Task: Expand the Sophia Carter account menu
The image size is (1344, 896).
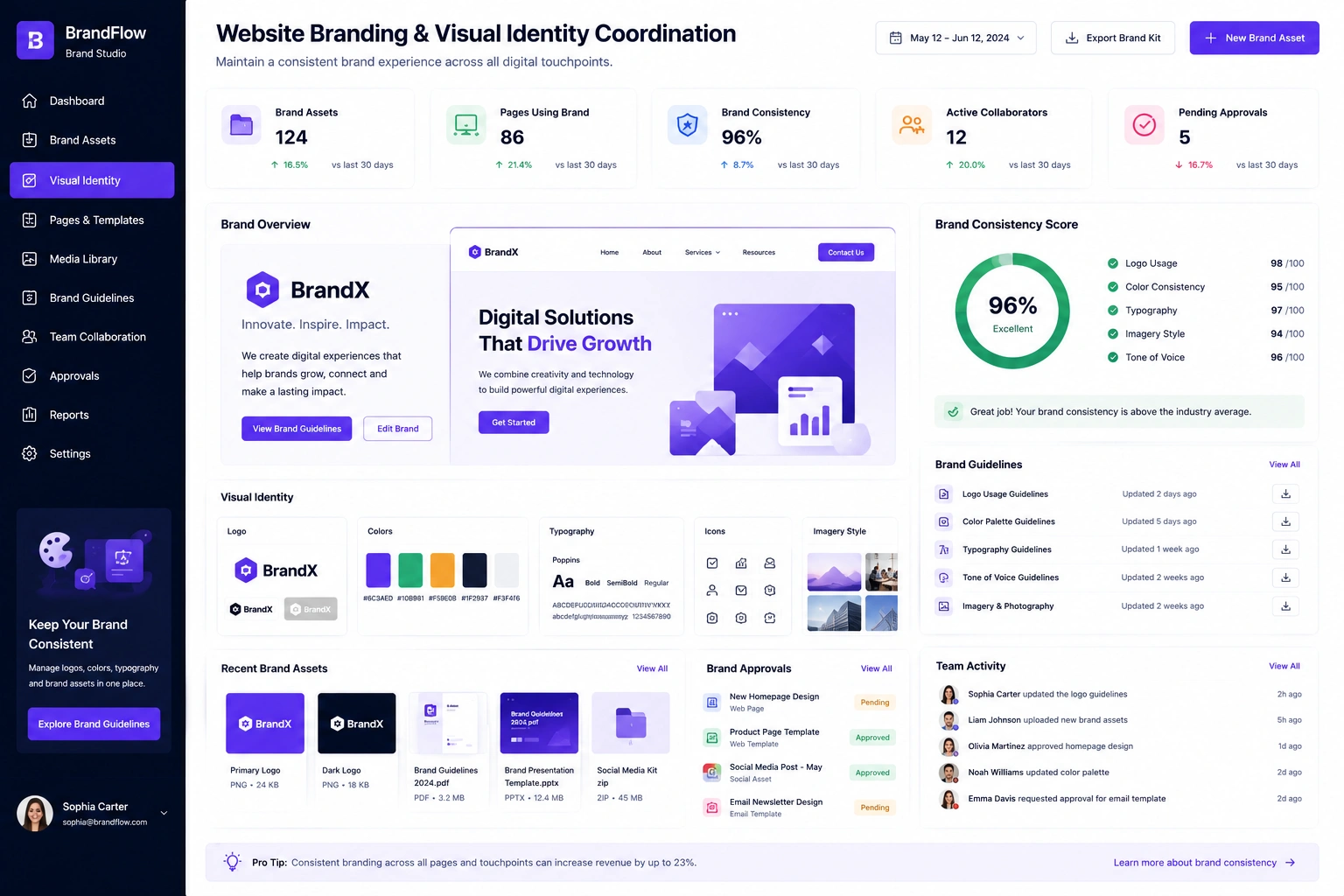Action: [164, 814]
